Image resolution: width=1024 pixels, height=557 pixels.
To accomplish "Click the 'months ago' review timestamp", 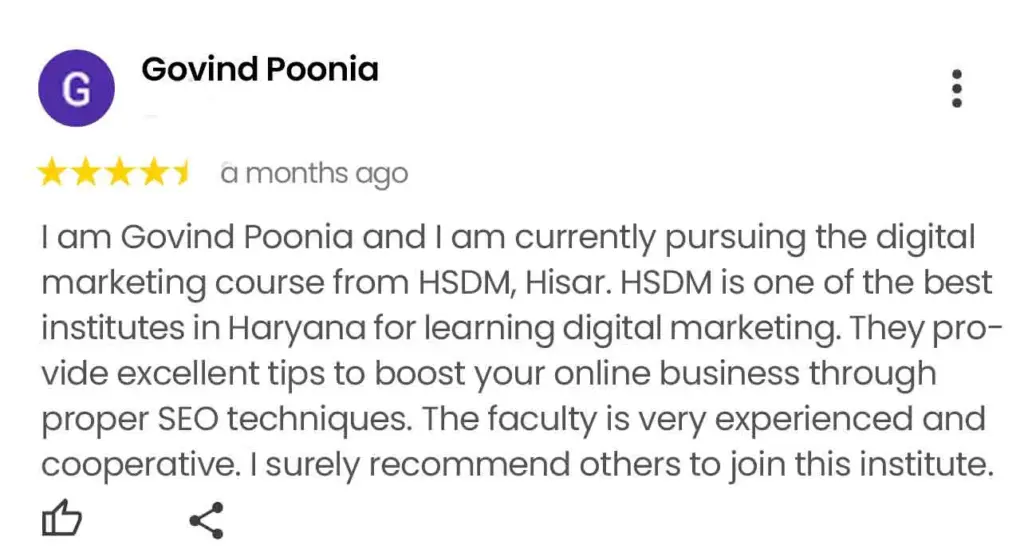I will click(x=314, y=174).
